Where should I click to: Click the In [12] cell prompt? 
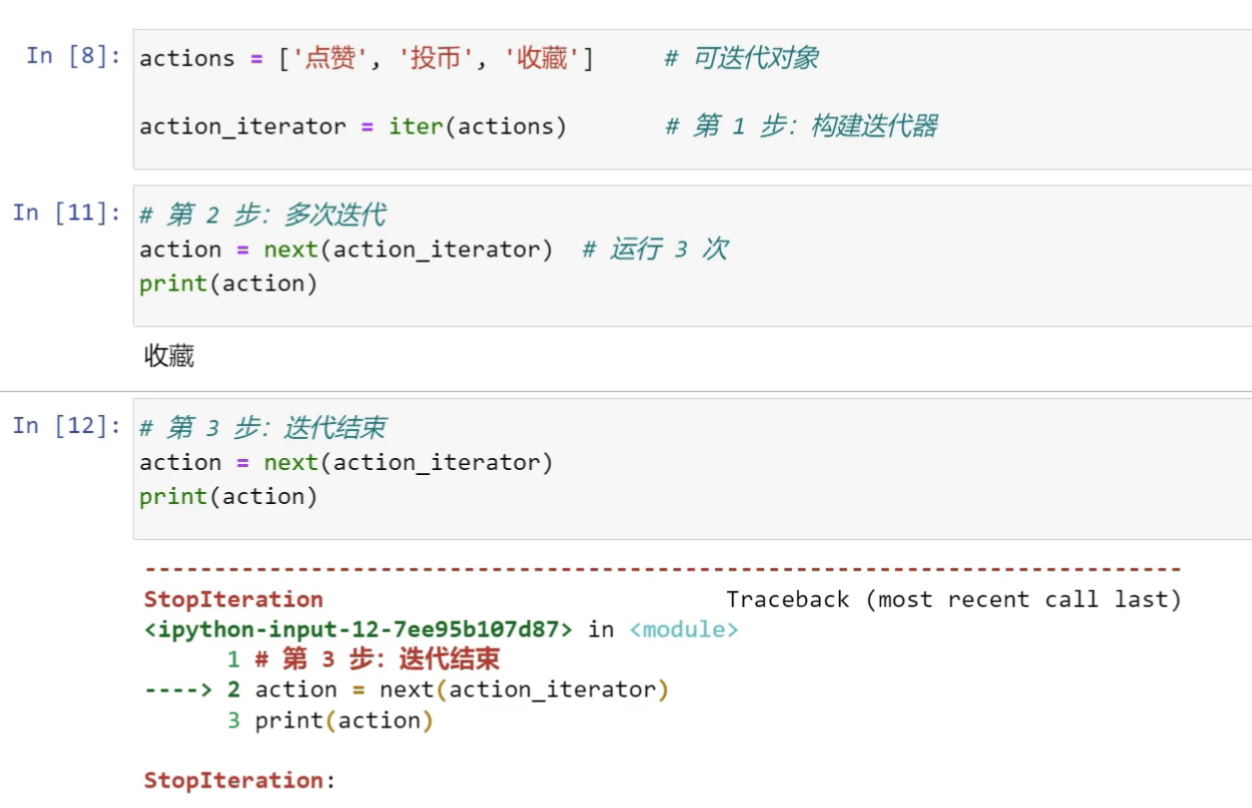point(66,426)
